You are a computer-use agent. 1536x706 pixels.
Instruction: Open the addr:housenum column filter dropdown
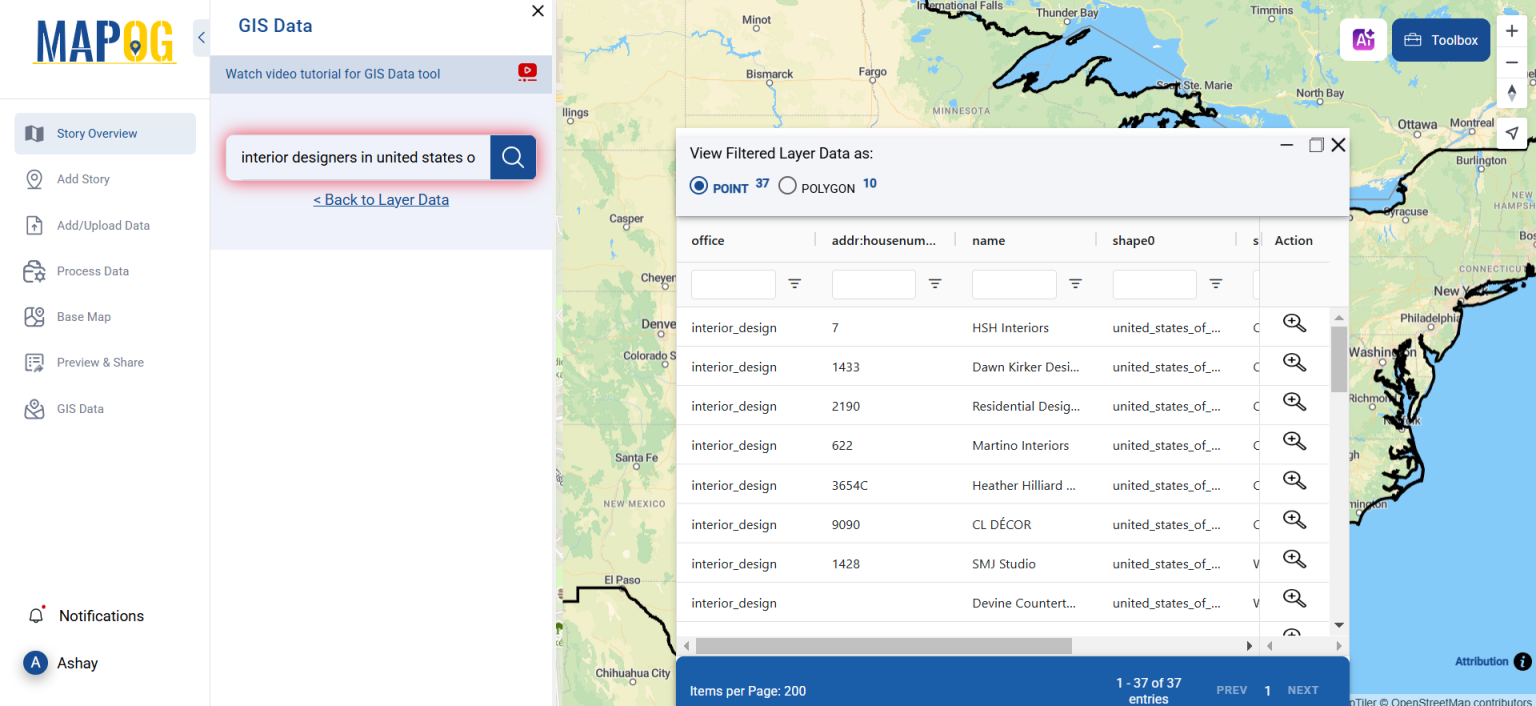[x=936, y=284]
